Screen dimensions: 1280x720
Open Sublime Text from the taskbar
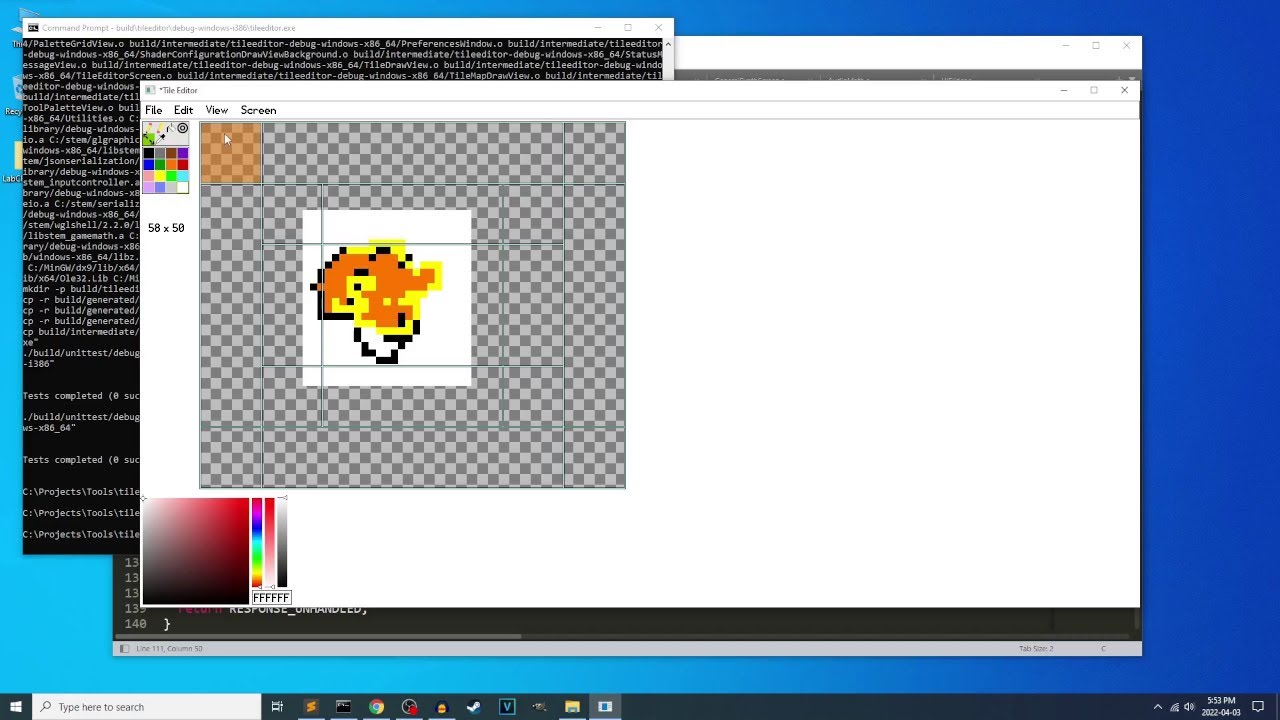[x=310, y=707]
